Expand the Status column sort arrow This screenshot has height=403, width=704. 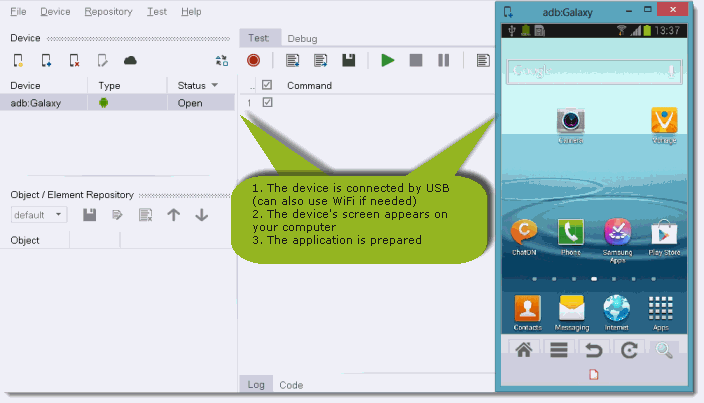pyautogui.click(x=215, y=86)
